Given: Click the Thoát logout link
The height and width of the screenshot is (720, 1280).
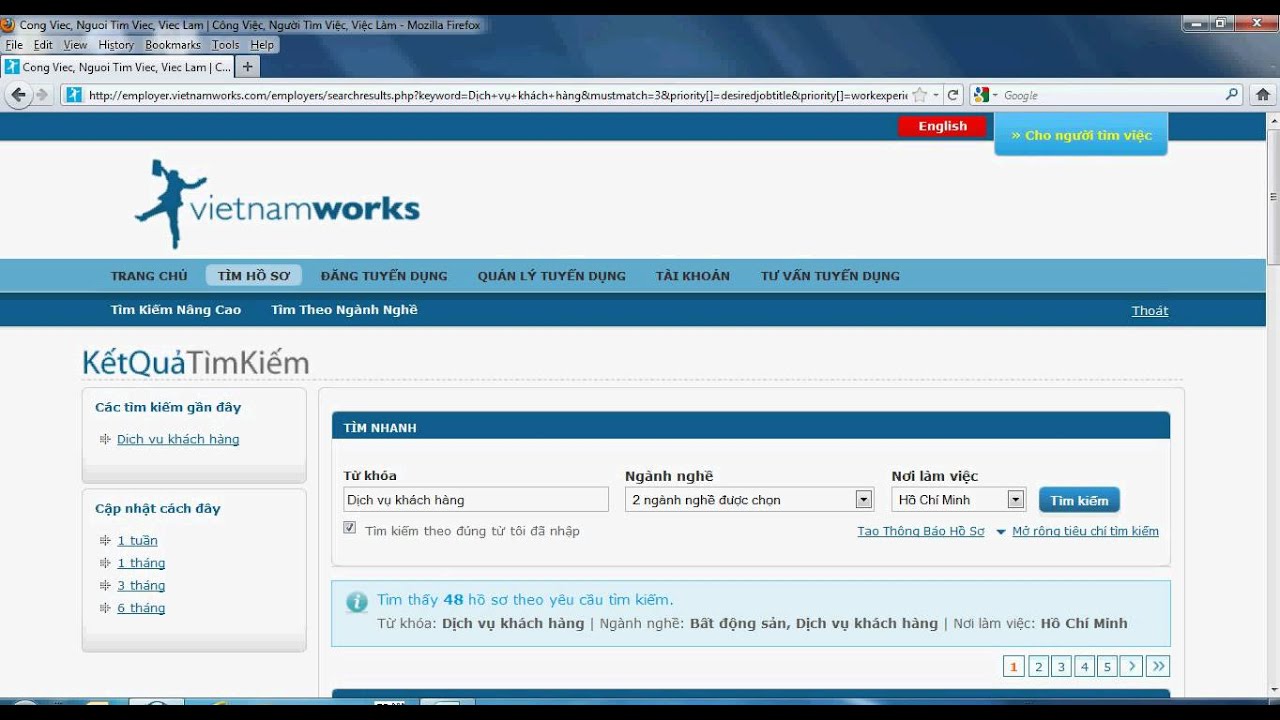Looking at the screenshot, I should pyautogui.click(x=1150, y=311).
